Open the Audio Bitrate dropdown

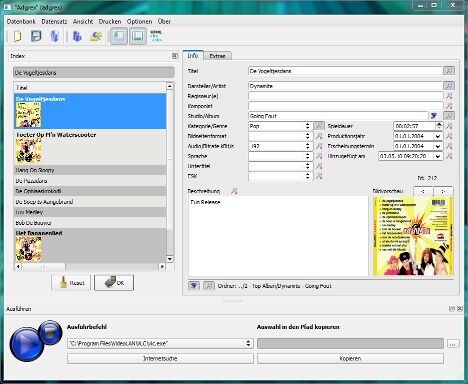click(280, 146)
